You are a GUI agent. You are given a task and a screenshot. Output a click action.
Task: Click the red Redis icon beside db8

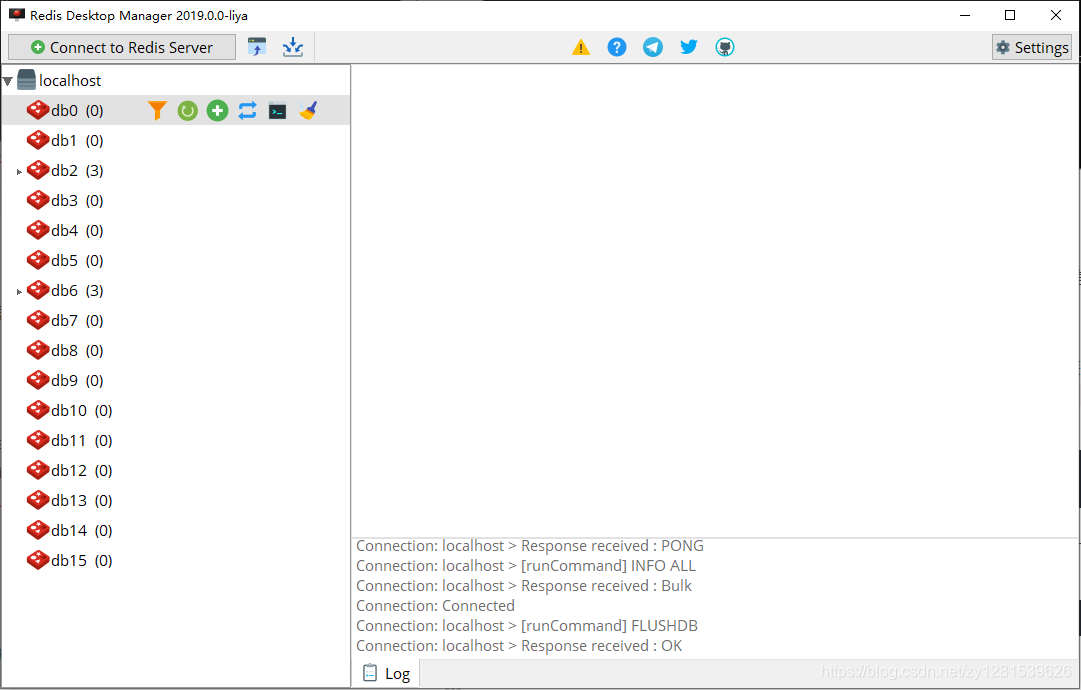(x=38, y=350)
